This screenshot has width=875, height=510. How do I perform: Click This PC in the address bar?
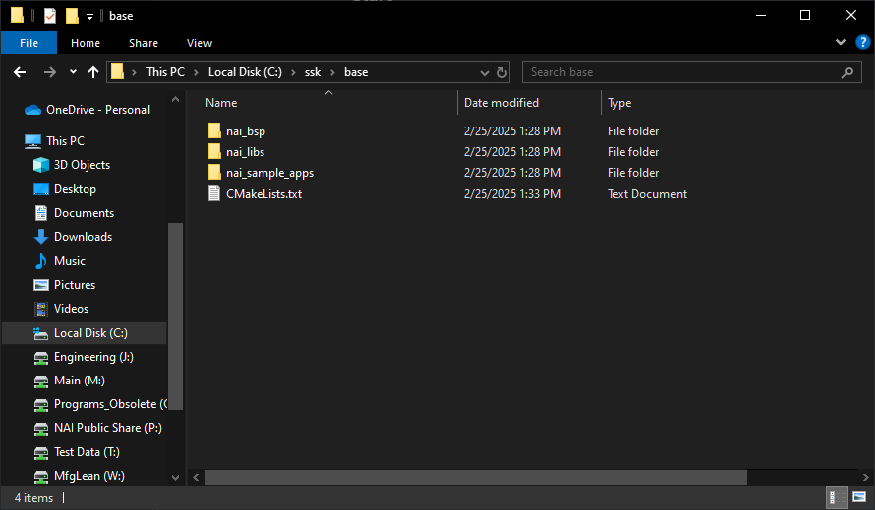pos(165,72)
